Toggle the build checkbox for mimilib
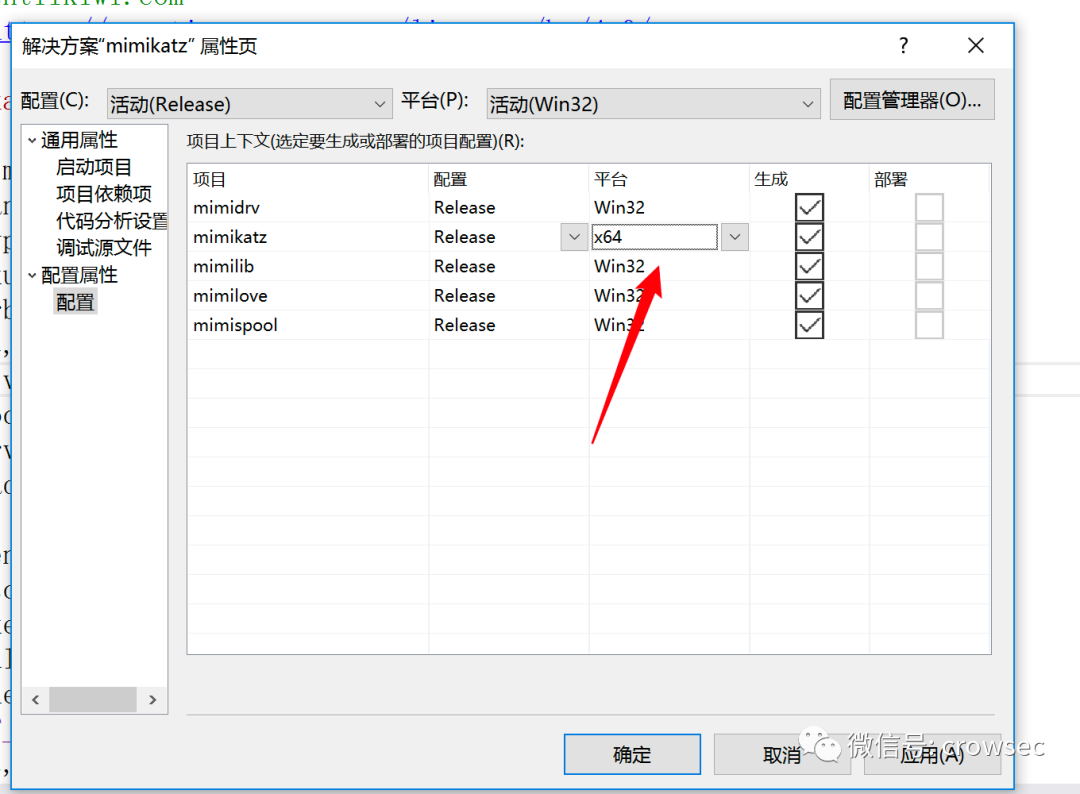Image resolution: width=1080 pixels, height=794 pixels. pos(809,267)
